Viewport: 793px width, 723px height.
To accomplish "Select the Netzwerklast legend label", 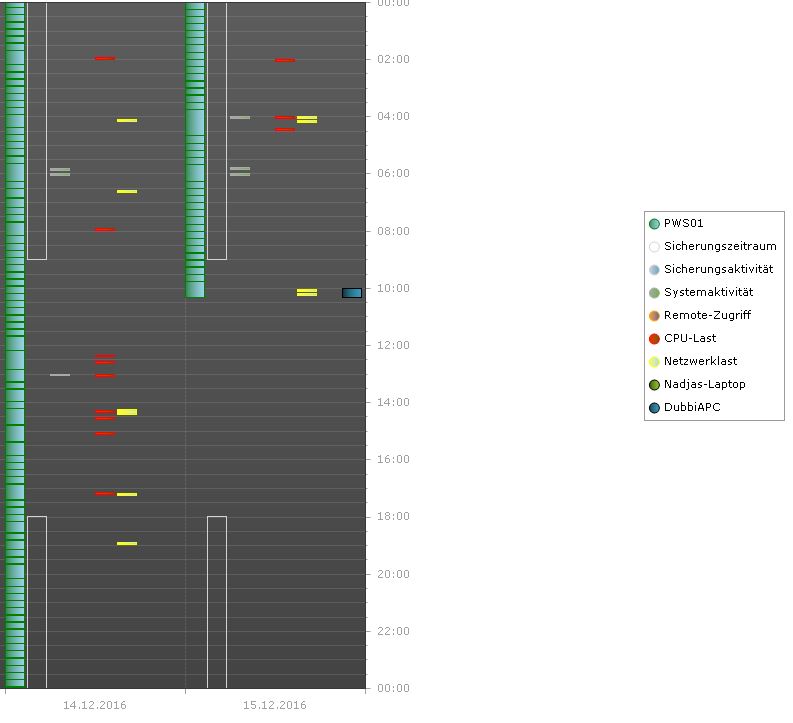I will point(700,361).
